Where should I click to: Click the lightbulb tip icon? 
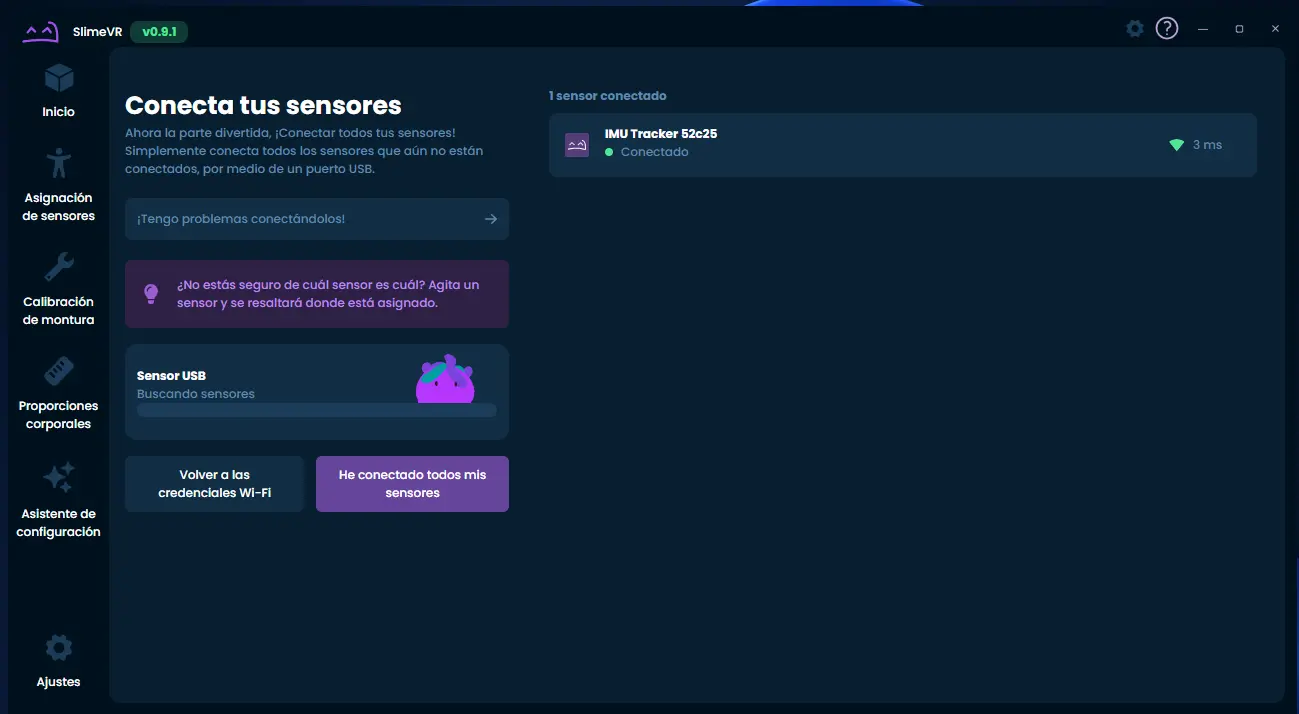point(151,293)
